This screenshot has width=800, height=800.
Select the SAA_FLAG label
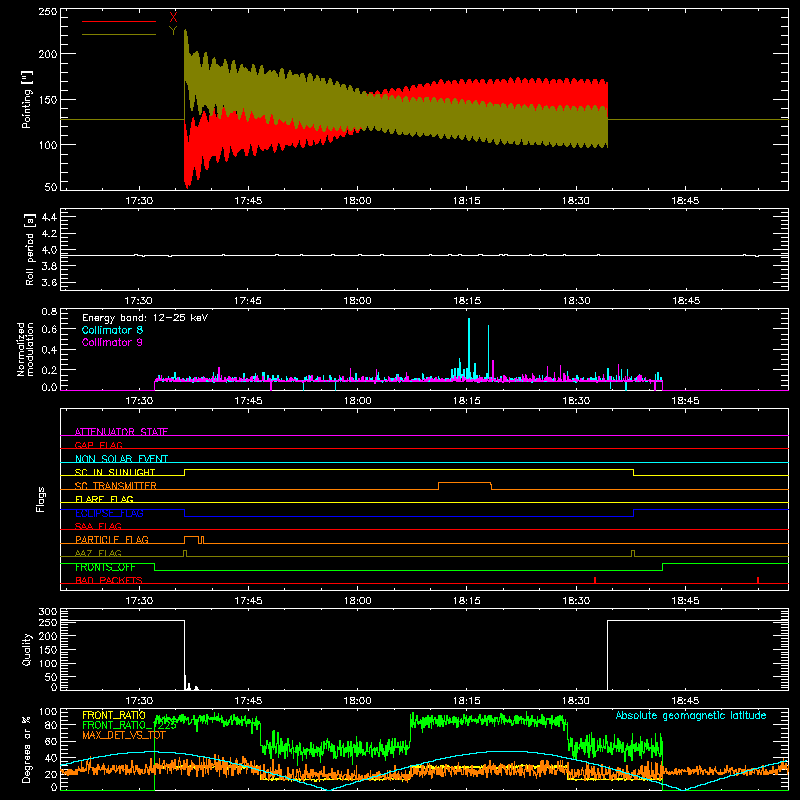pos(98,526)
